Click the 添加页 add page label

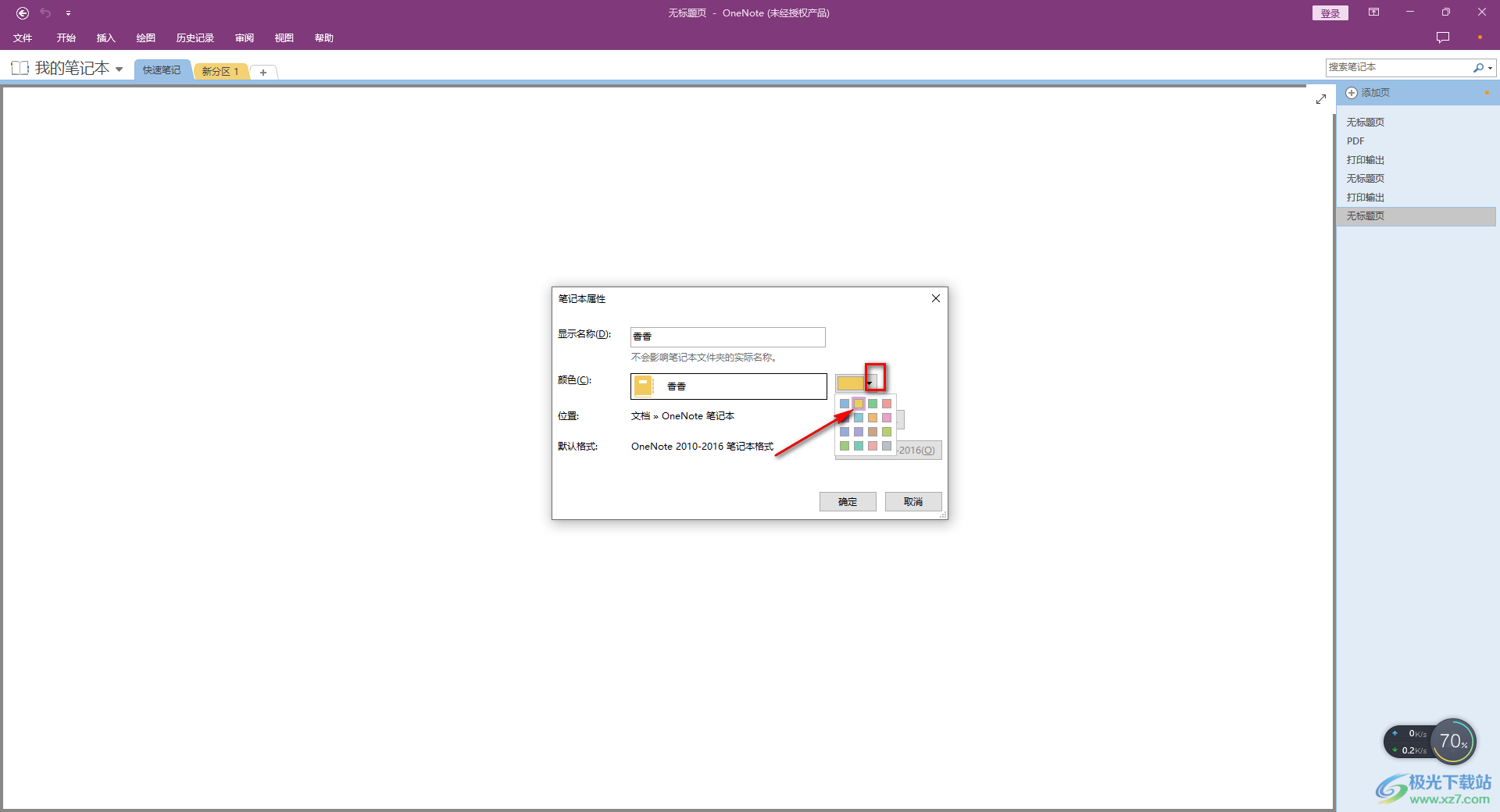pos(1376,93)
